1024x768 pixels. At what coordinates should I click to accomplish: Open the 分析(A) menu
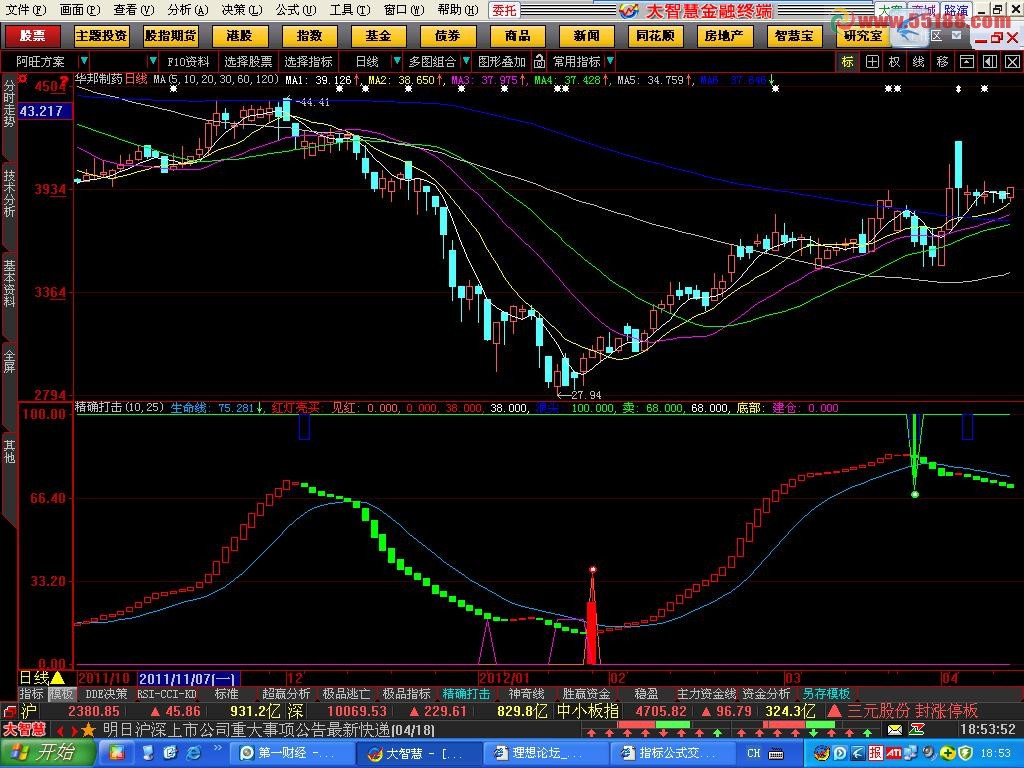pos(187,10)
